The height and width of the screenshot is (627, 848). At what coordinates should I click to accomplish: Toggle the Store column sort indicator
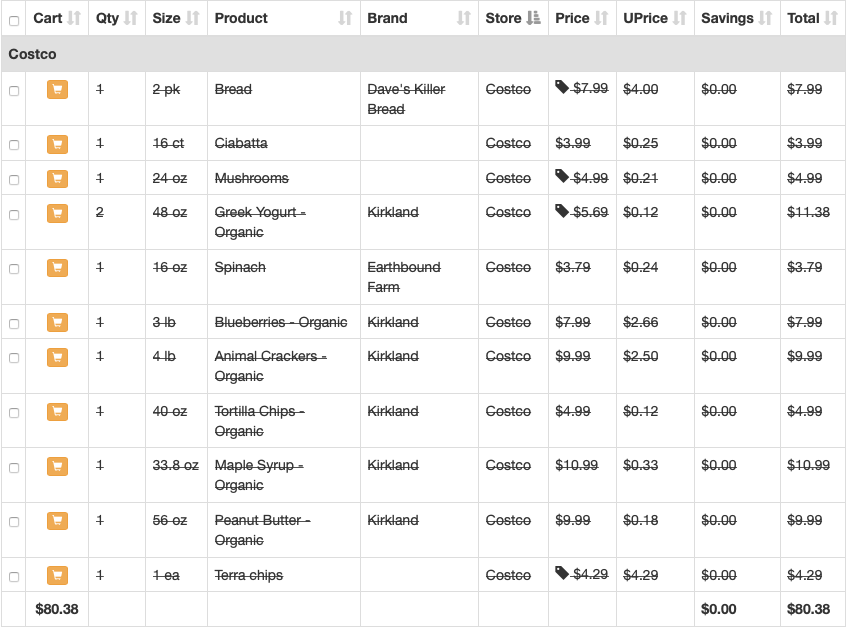[x=533, y=18]
